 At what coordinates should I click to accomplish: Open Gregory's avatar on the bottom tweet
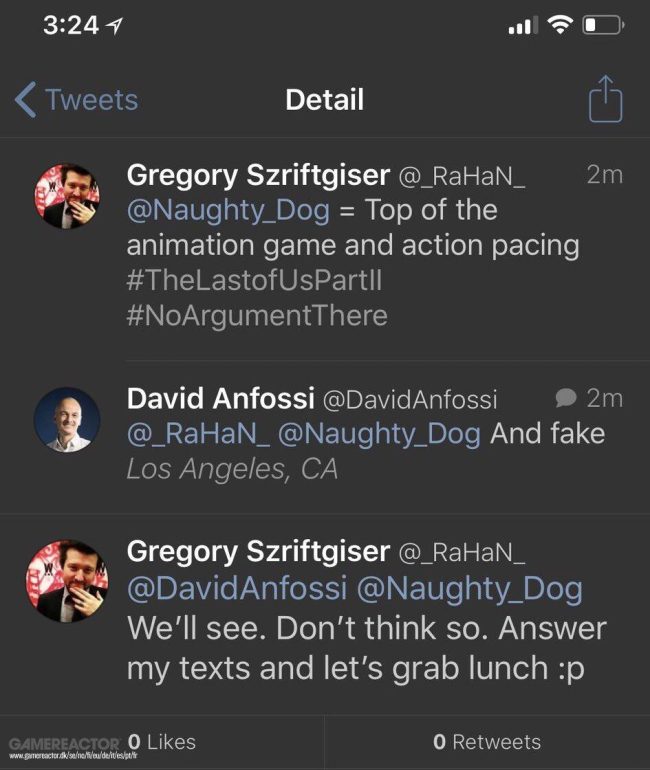67,581
